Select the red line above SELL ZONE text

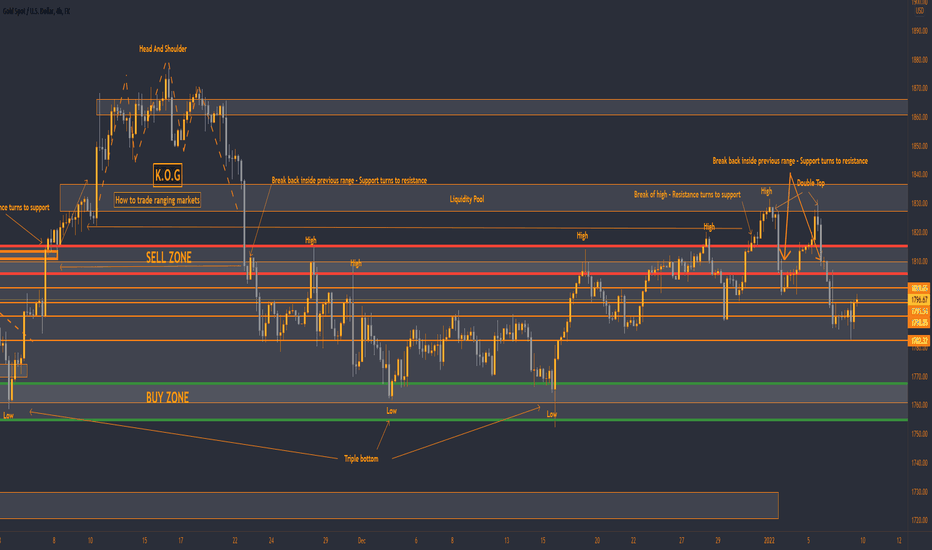454,246
